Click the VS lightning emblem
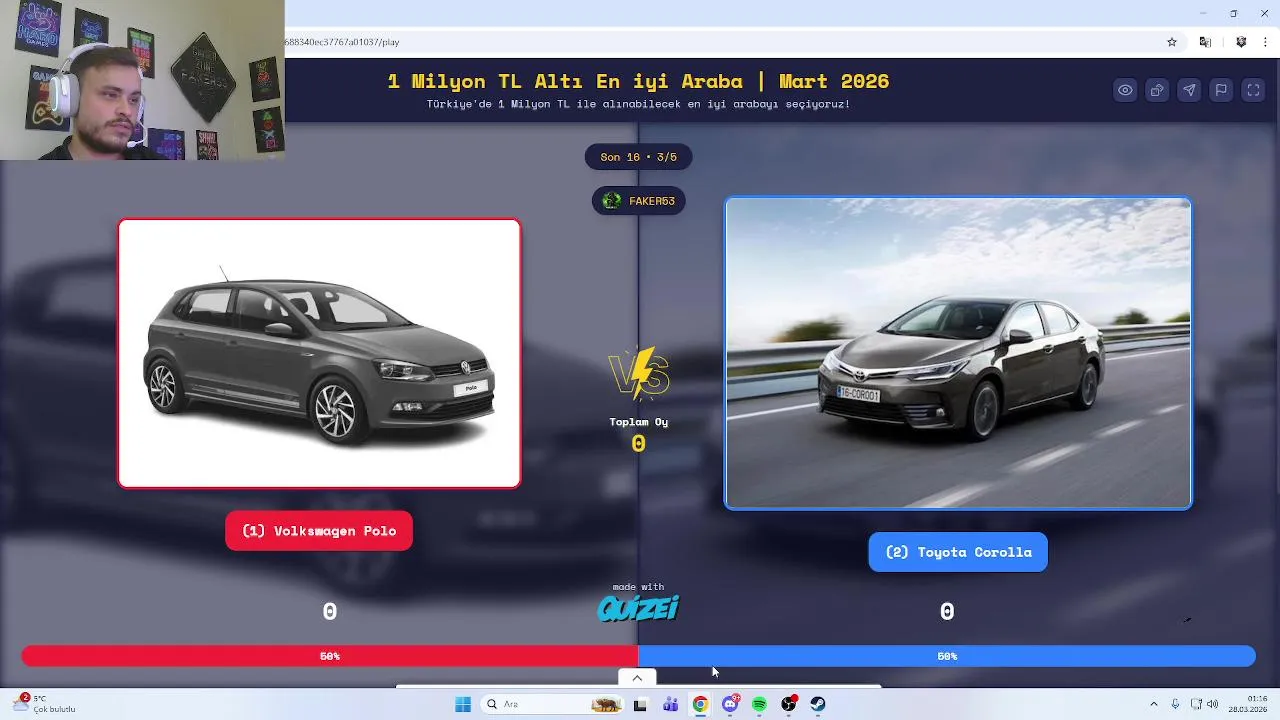 pos(638,374)
